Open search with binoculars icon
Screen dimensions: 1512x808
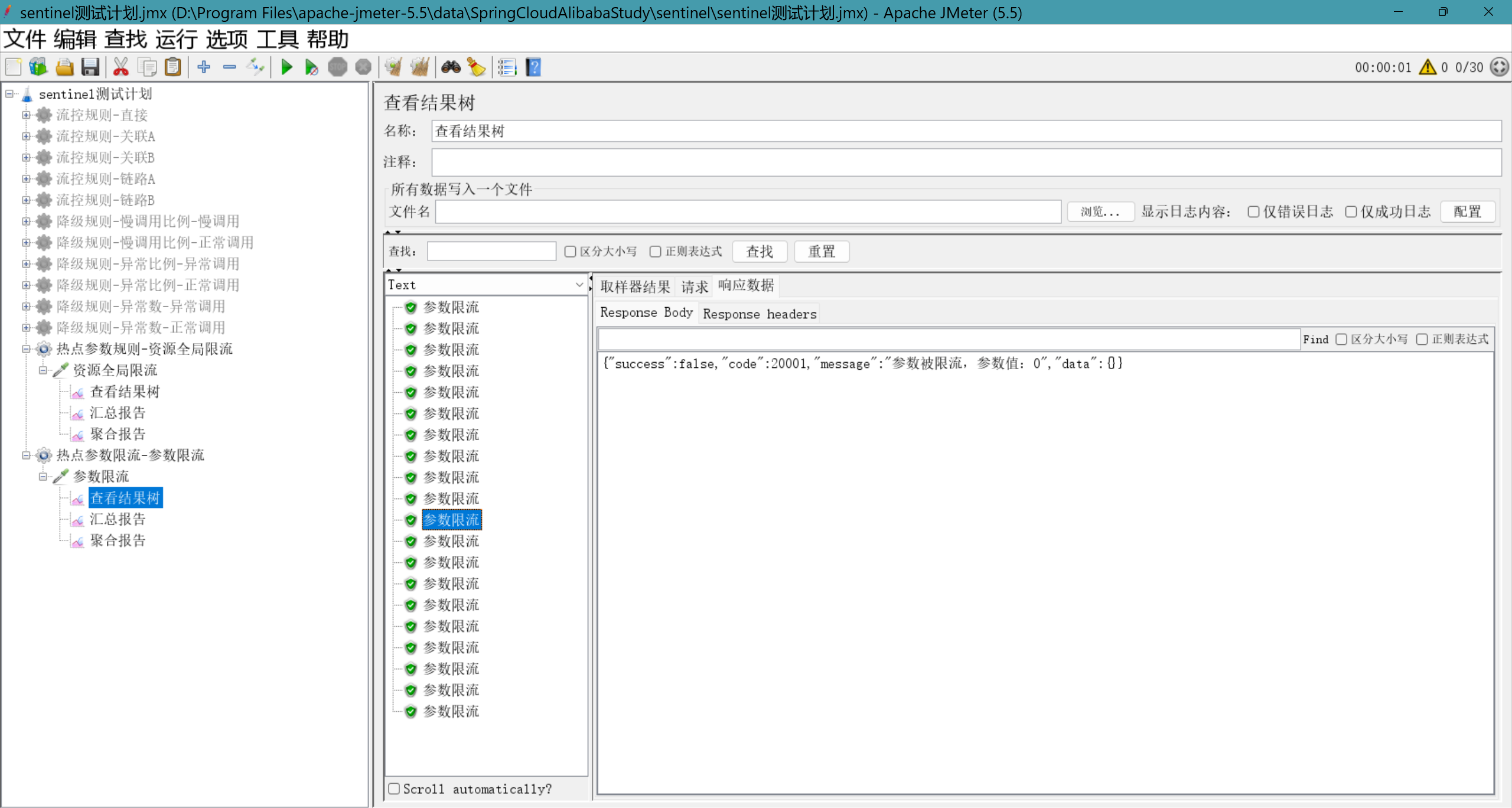pyautogui.click(x=451, y=67)
